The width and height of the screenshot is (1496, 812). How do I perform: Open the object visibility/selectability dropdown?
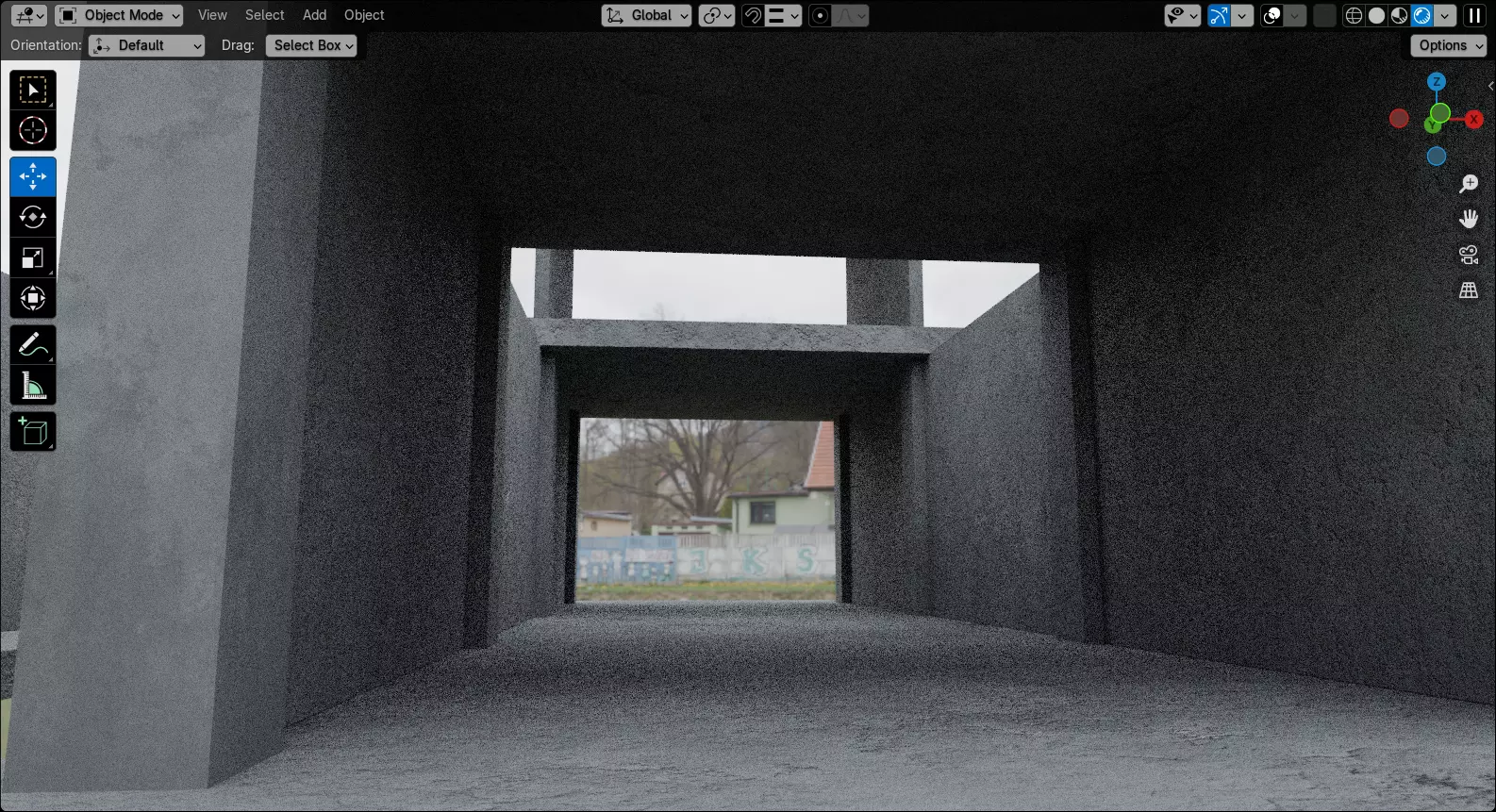tap(1183, 15)
